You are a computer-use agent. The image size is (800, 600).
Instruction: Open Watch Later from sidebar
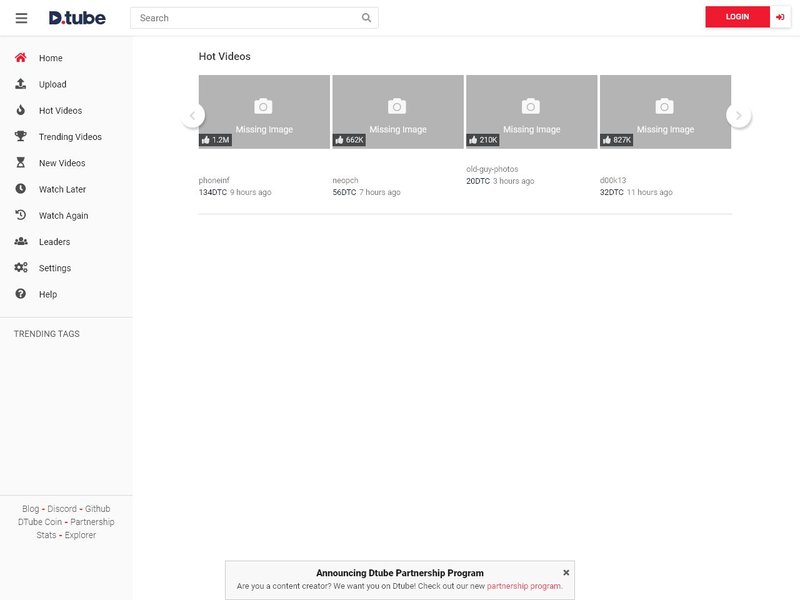[62, 189]
